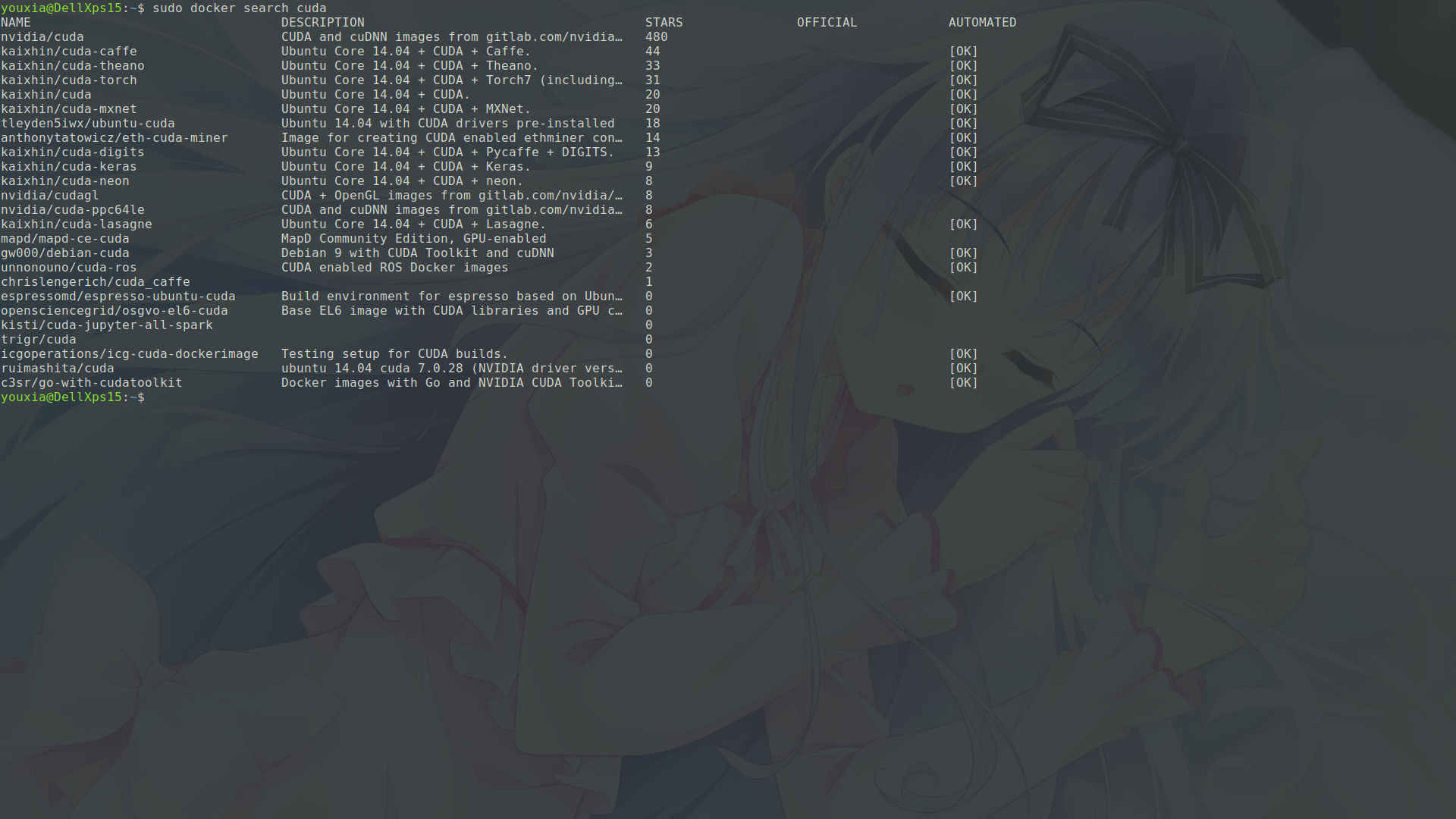Screen dimensions: 1456x819
Task: Click the DESCRIPTION column header
Action: [322, 23]
